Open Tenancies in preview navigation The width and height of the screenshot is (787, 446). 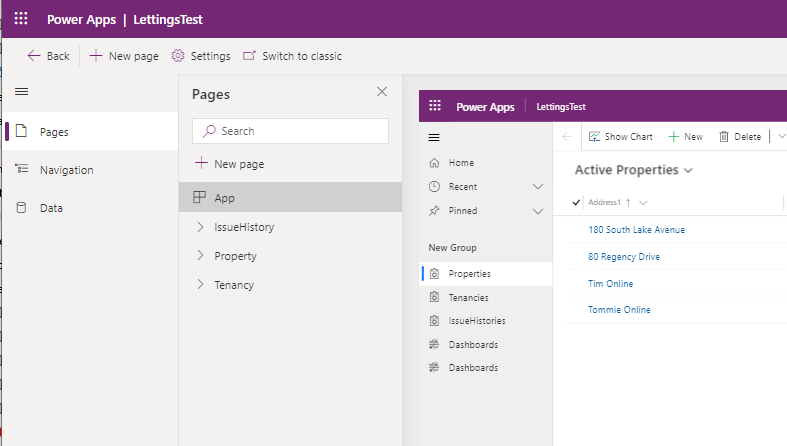486,298
